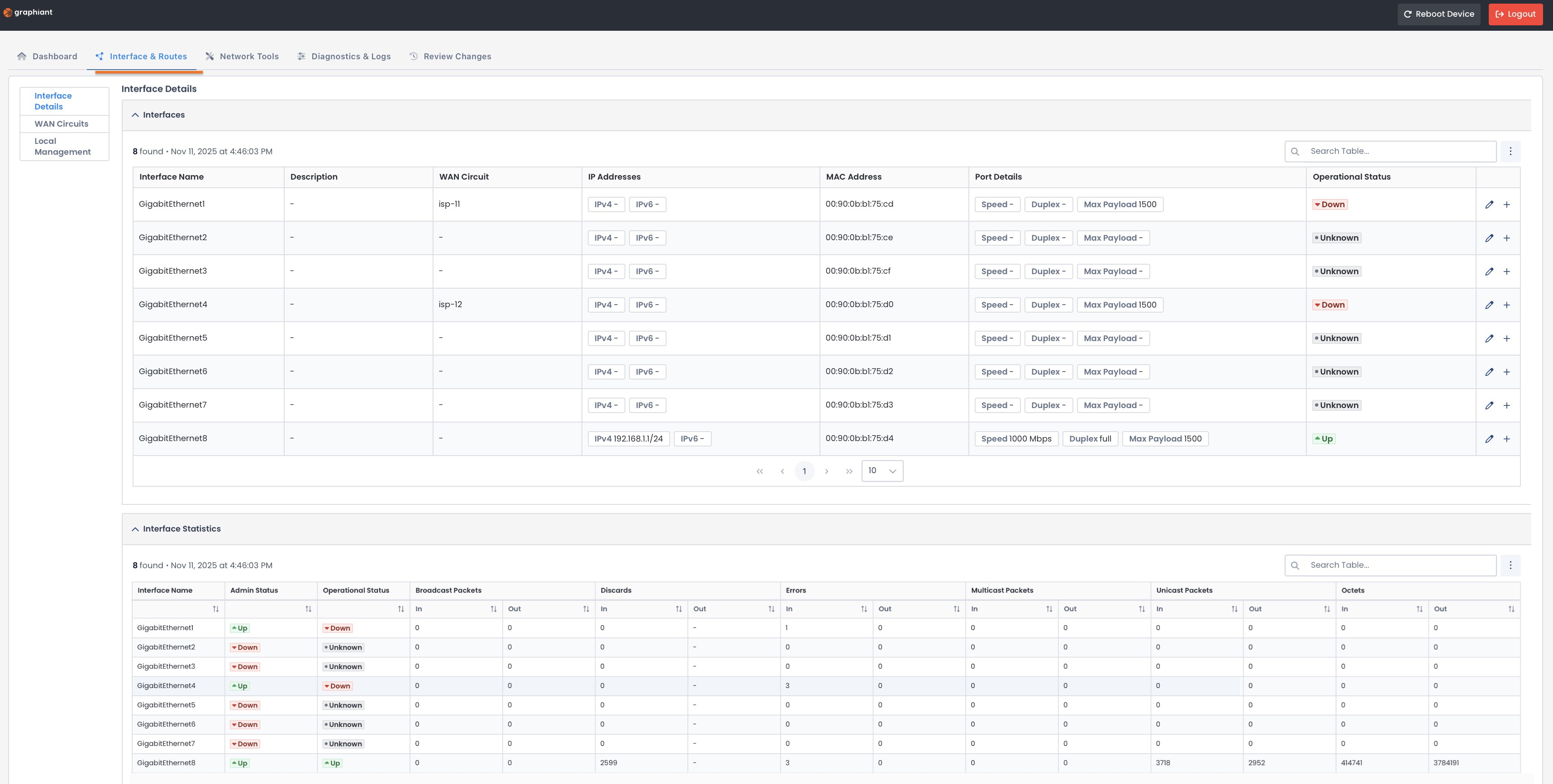Open Diagnostics & Logs tab
The width and height of the screenshot is (1553, 784).
[343, 57]
